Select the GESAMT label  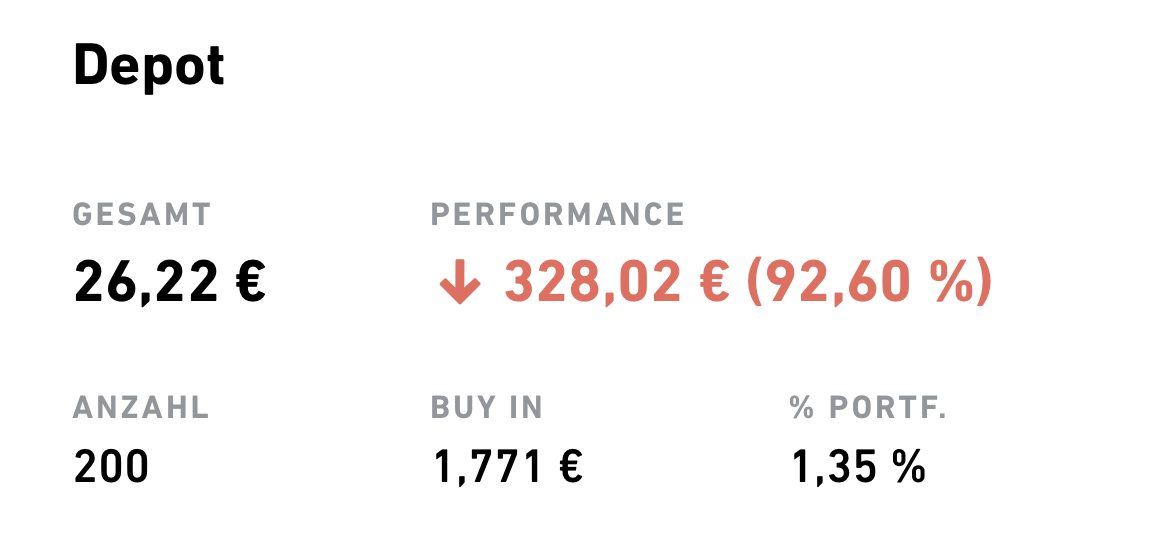click(x=142, y=215)
